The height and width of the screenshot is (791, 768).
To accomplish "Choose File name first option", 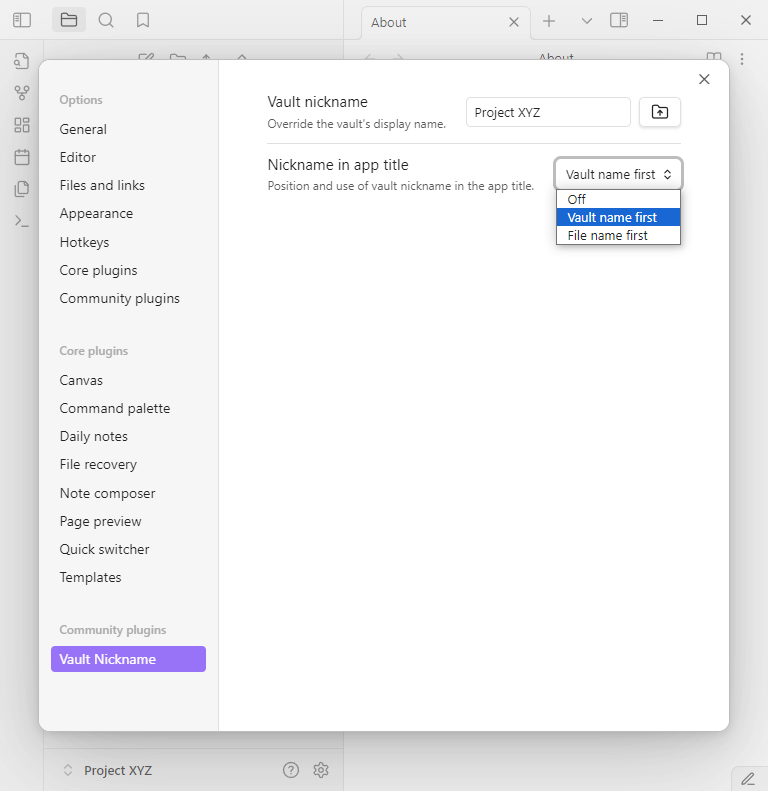I will point(618,236).
